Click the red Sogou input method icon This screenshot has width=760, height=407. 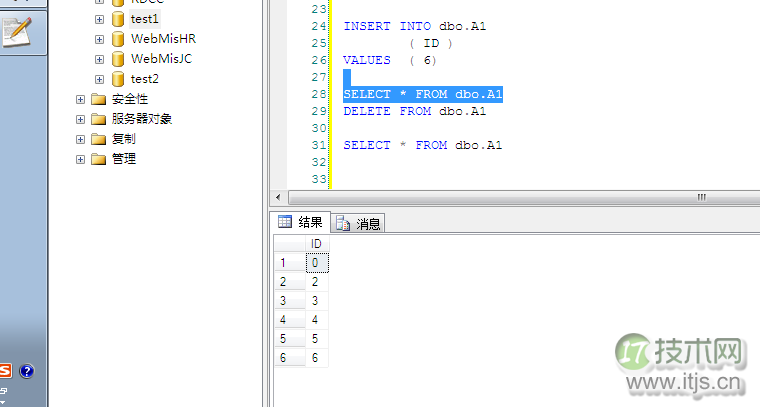click(x=5, y=371)
